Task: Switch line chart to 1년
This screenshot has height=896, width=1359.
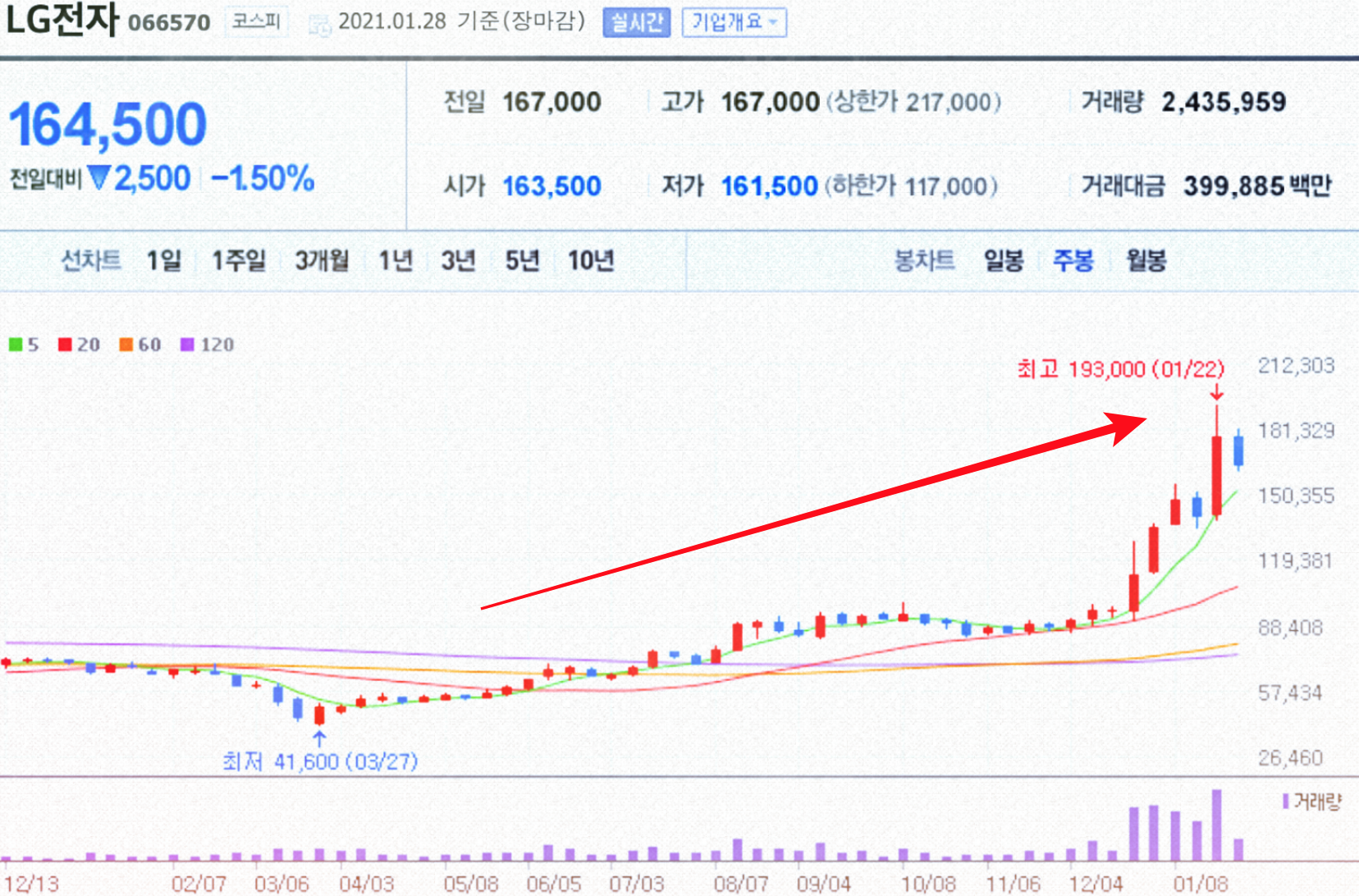Action: point(396,261)
